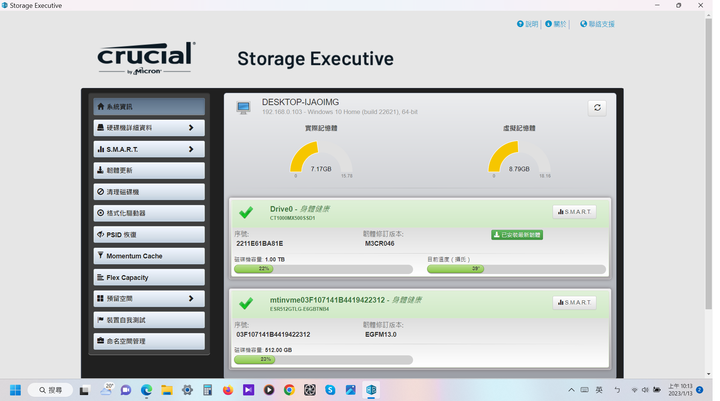
Task: Click model text CT1000MX500SSD1
Action: coord(292,218)
